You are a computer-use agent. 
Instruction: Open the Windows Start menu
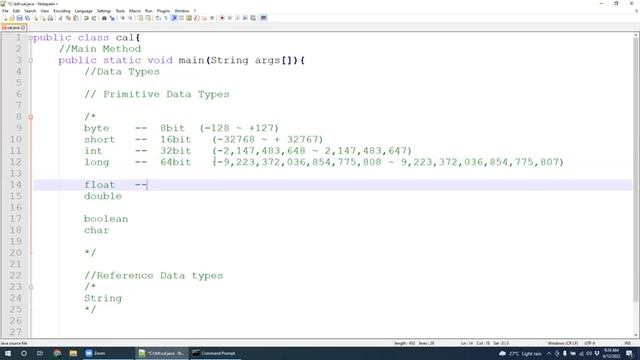coord(8,353)
